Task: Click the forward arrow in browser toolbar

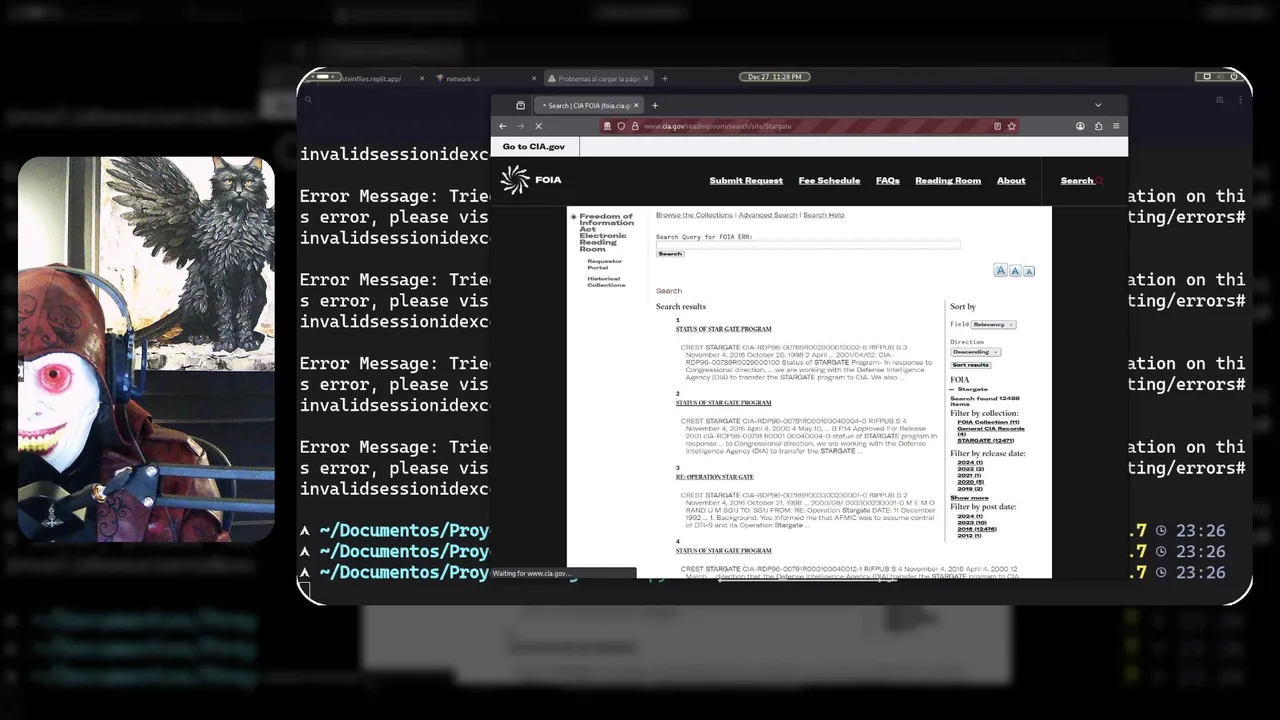Action: [520, 126]
